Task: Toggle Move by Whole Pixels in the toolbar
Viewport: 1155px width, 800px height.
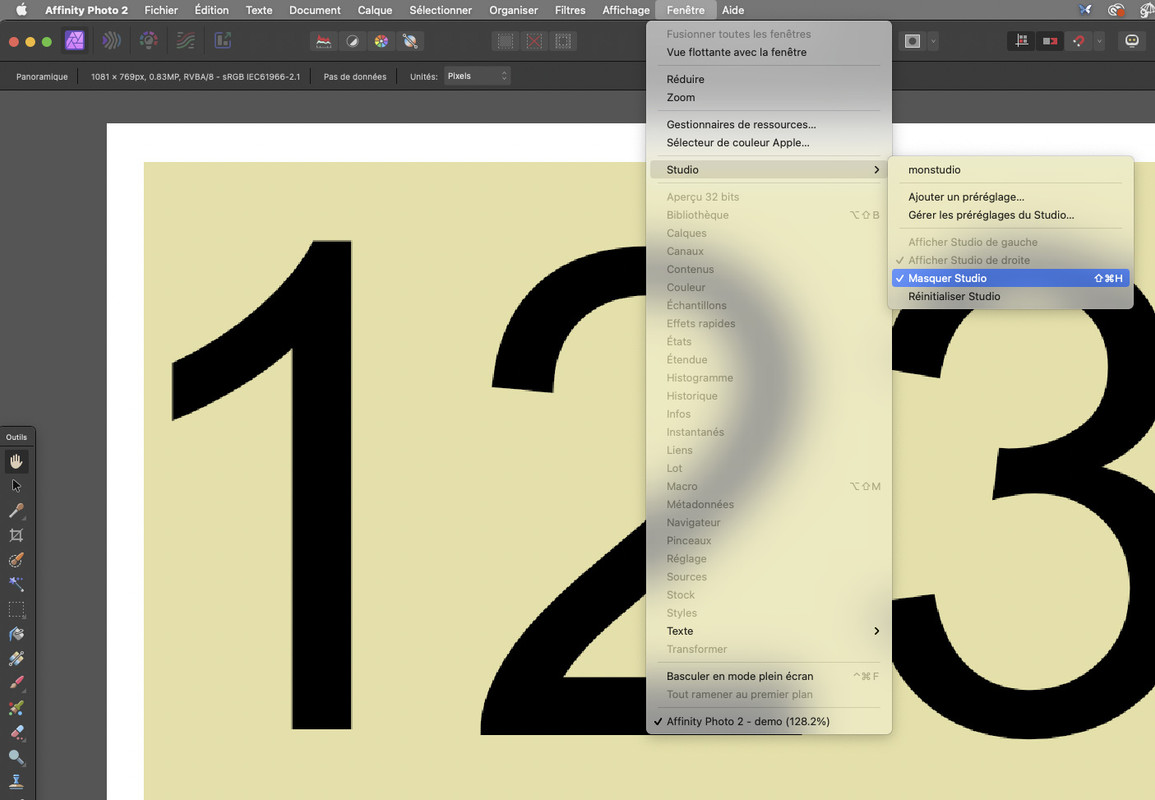Action: (x=1050, y=41)
